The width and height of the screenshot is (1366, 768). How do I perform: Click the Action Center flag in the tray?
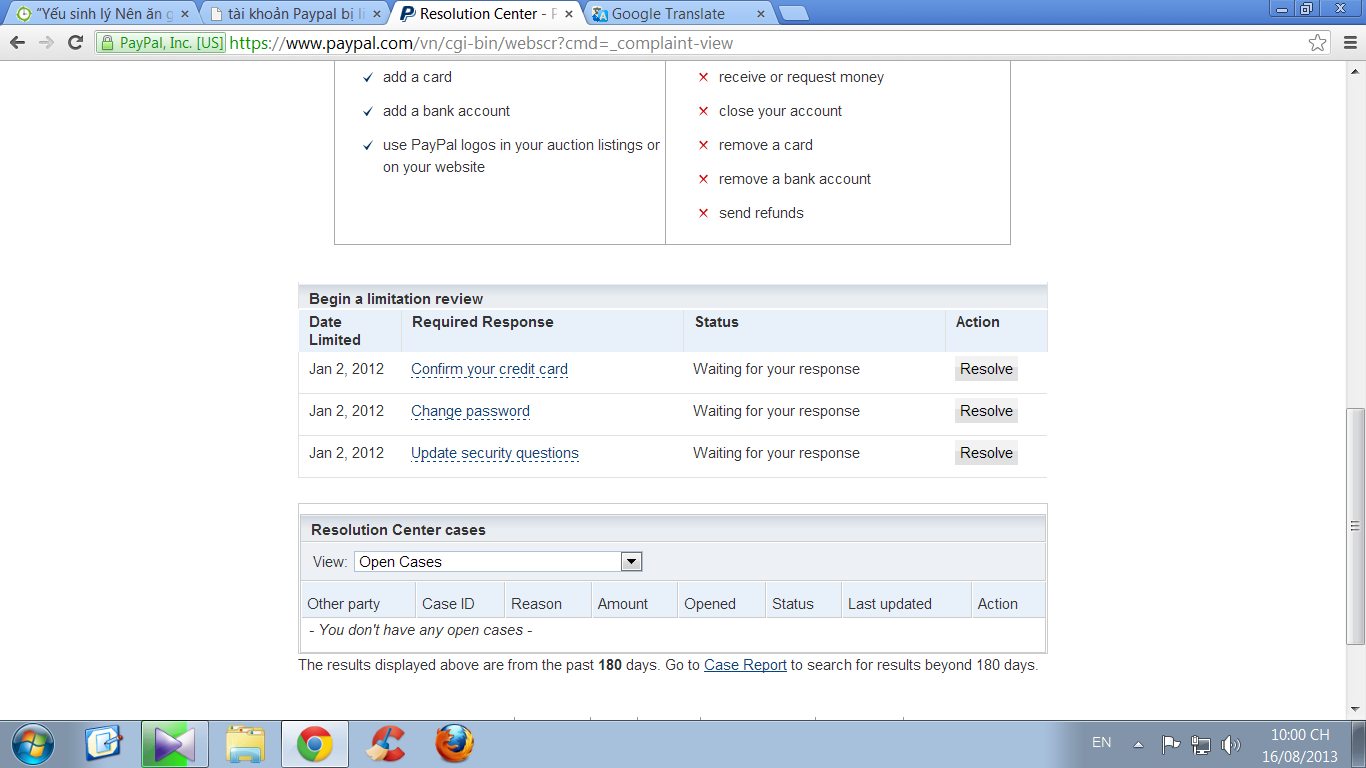(x=1170, y=744)
